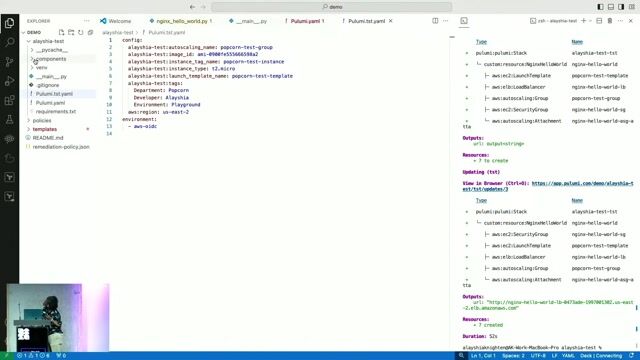Open the Search view in activity bar

tap(9, 42)
